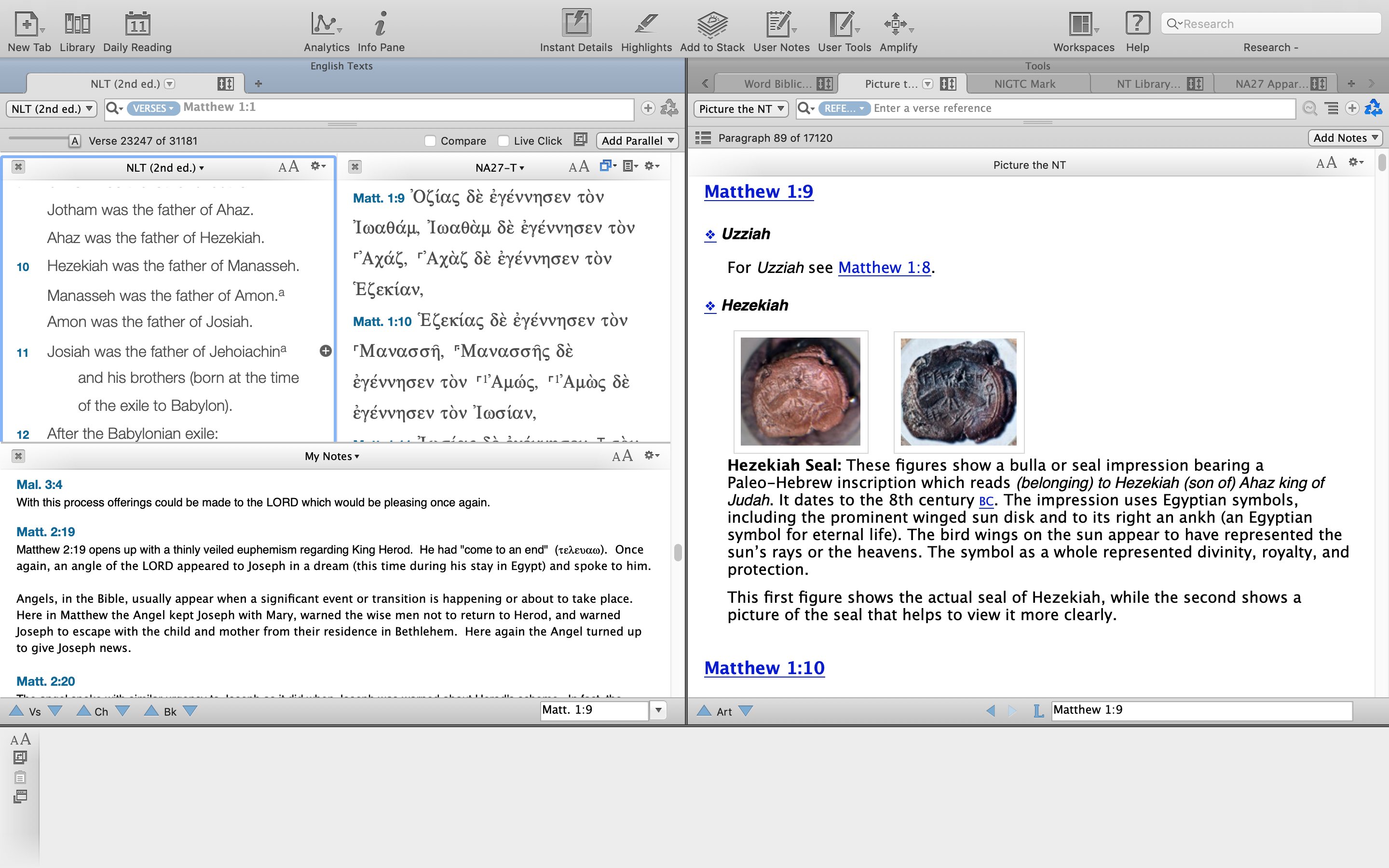Viewport: 1389px width, 868px height.
Task: Open the Daily Reading calendar icon
Action: pos(137,24)
